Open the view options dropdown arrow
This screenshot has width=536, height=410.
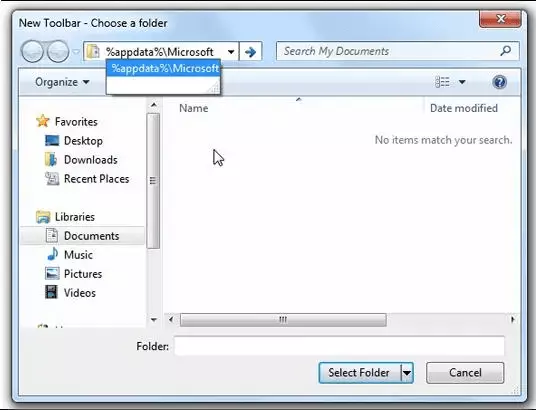click(462, 82)
